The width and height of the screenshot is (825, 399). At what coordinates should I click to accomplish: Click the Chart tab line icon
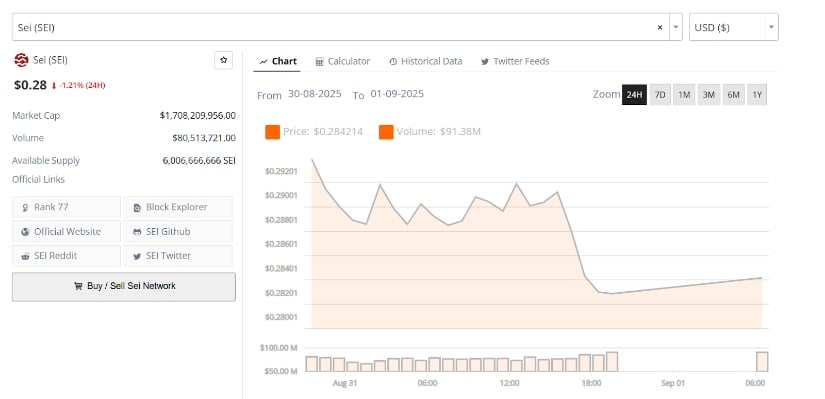[x=264, y=62]
